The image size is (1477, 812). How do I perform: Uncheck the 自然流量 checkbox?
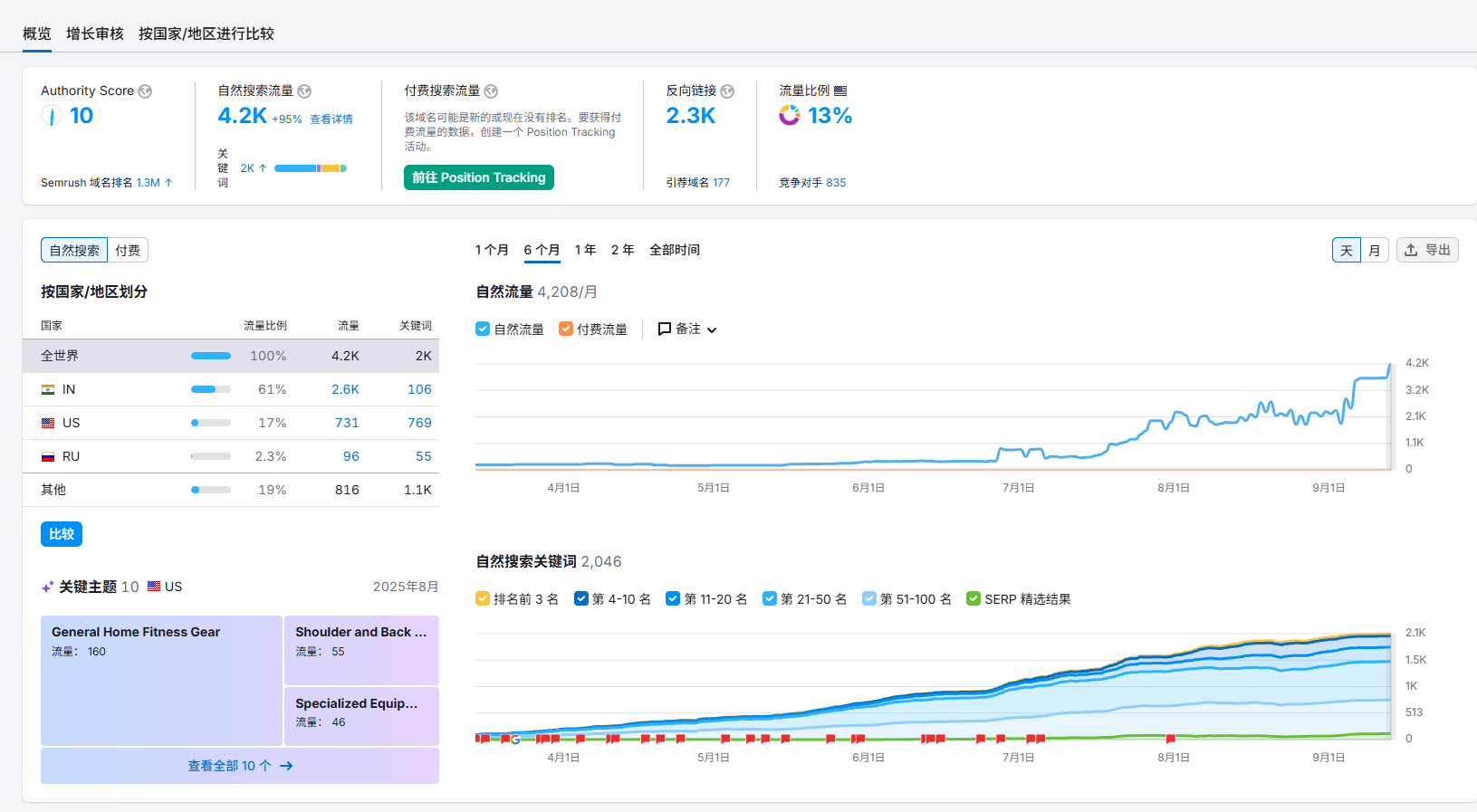point(483,329)
